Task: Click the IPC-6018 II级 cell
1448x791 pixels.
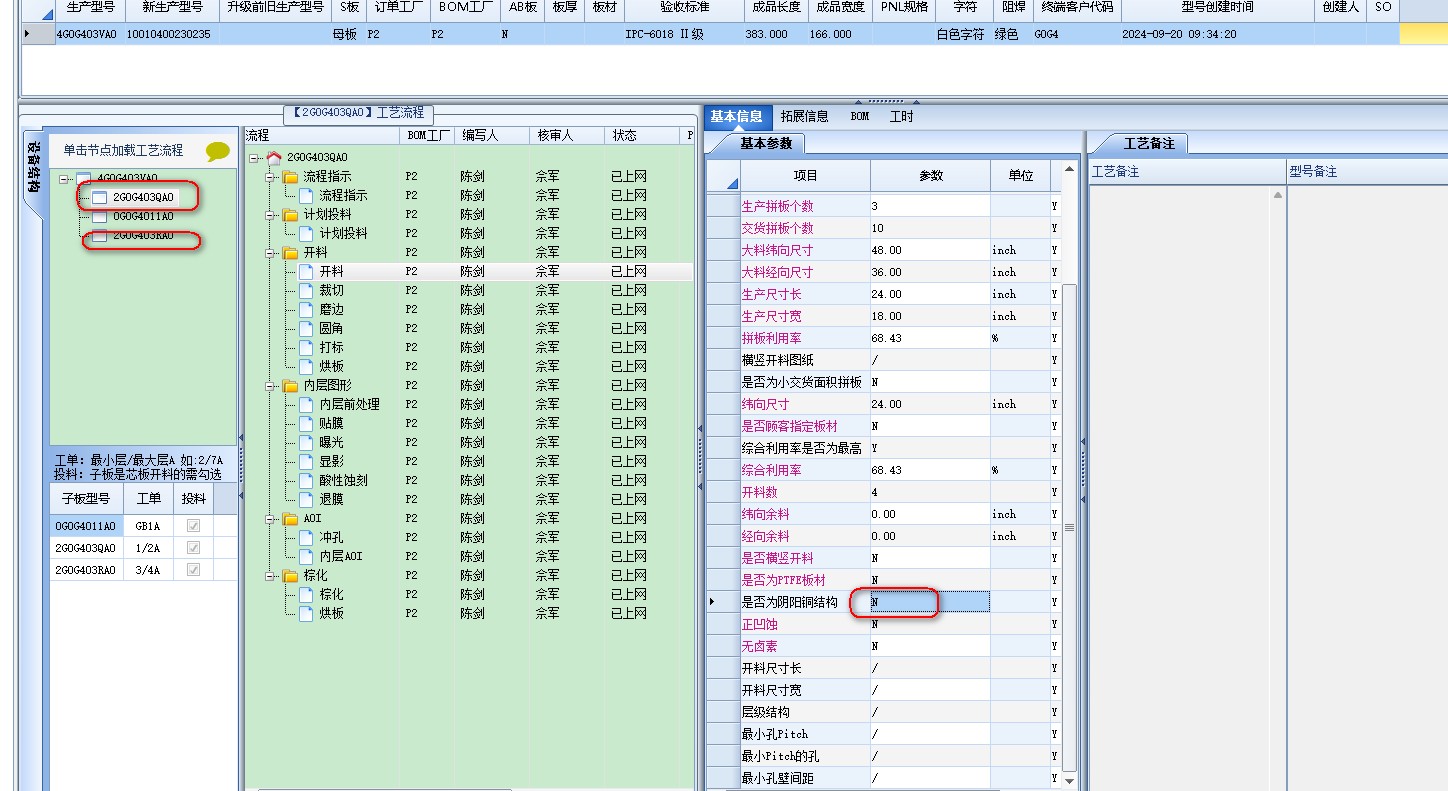Action: click(685, 34)
